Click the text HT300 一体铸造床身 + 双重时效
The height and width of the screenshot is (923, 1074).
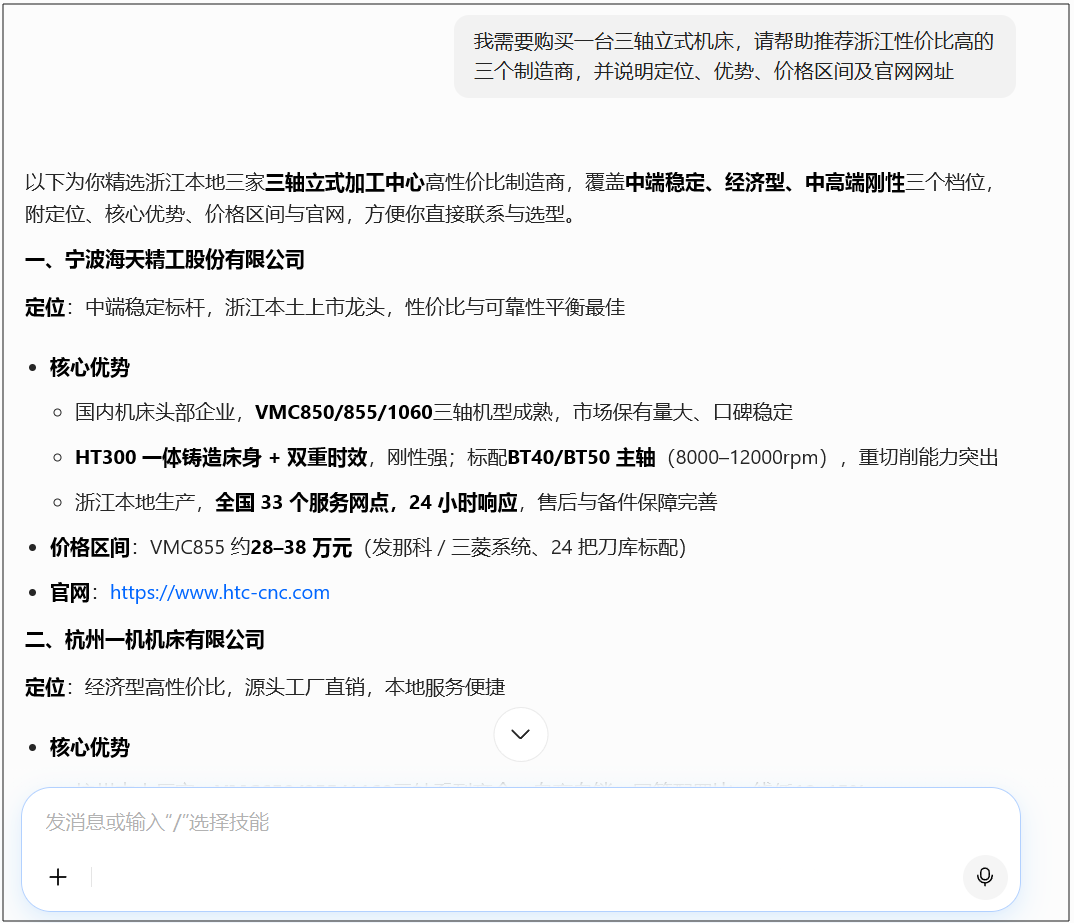click(x=221, y=457)
